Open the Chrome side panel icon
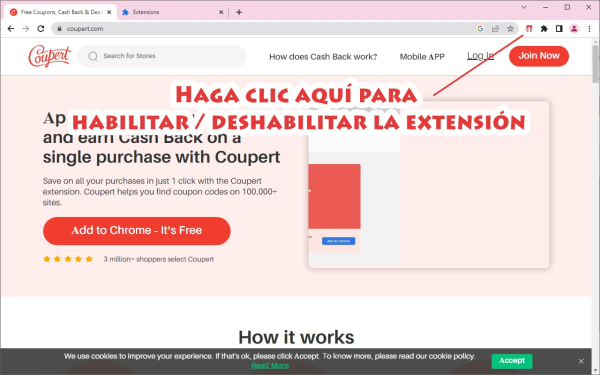This screenshot has height=375, width=600. pos(559,29)
